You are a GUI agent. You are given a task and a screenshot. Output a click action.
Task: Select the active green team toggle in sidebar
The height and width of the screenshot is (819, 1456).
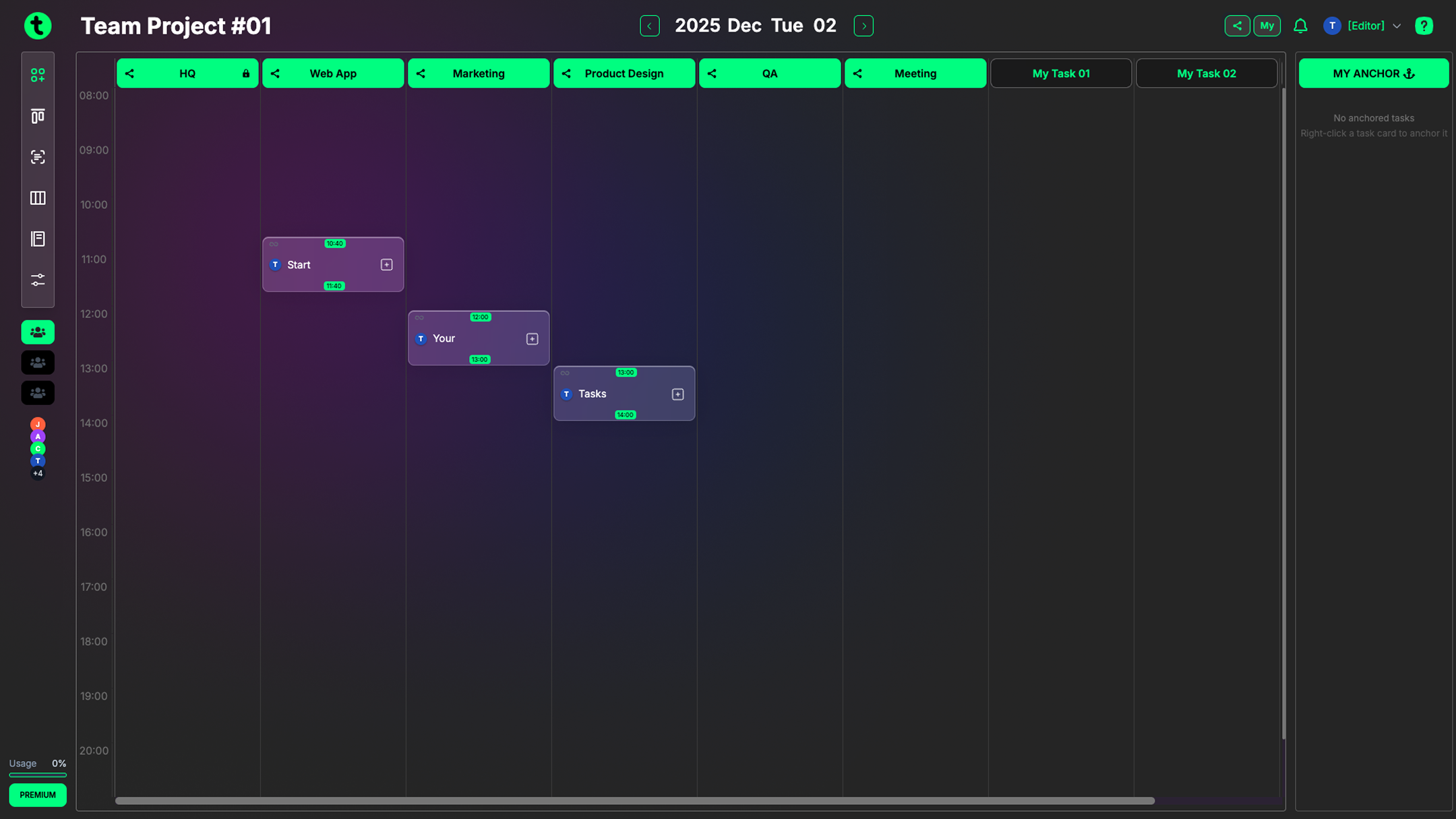pyautogui.click(x=38, y=332)
